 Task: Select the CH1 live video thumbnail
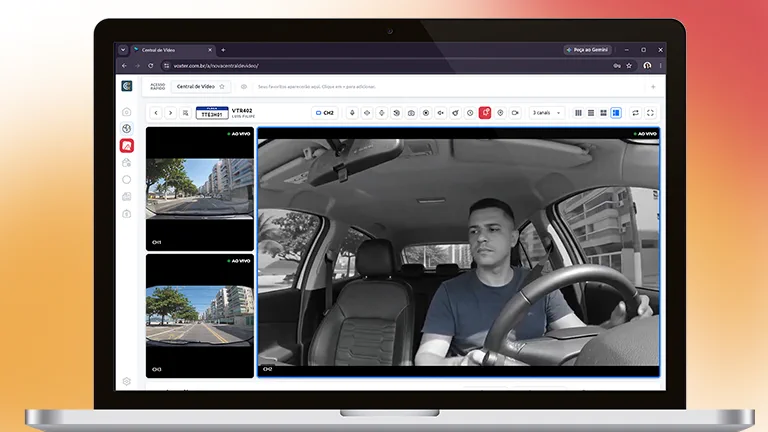[x=200, y=189]
